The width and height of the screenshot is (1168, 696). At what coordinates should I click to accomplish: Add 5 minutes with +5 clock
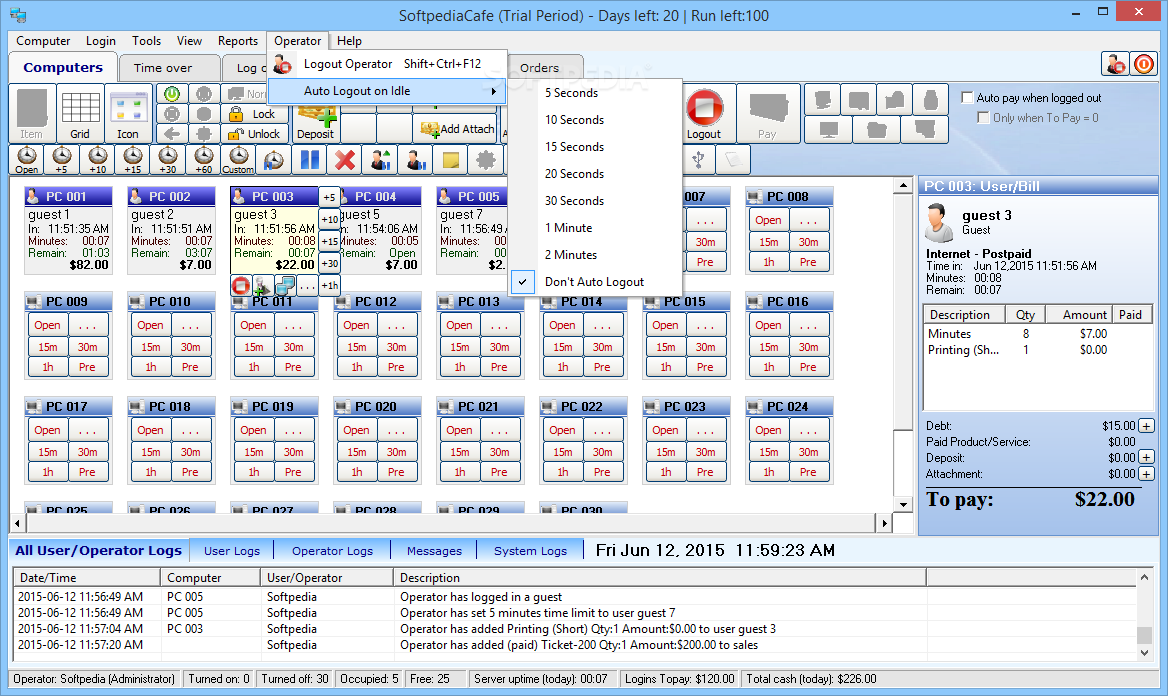tap(62, 159)
